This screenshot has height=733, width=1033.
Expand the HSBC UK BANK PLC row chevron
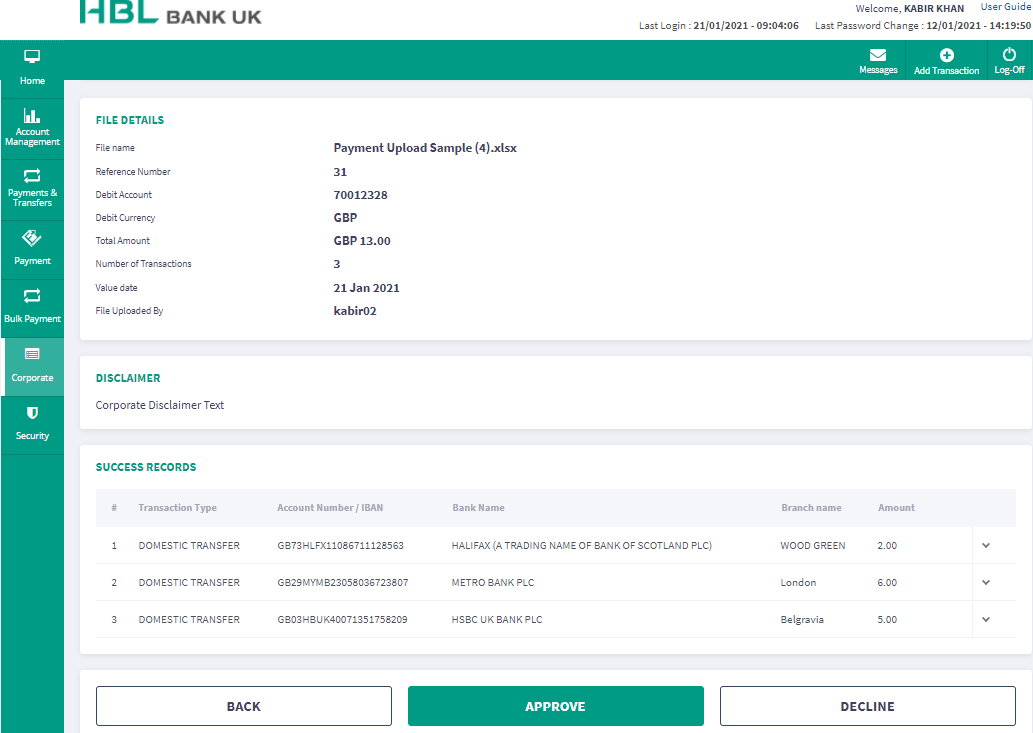pyautogui.click(x=986, y=619)
